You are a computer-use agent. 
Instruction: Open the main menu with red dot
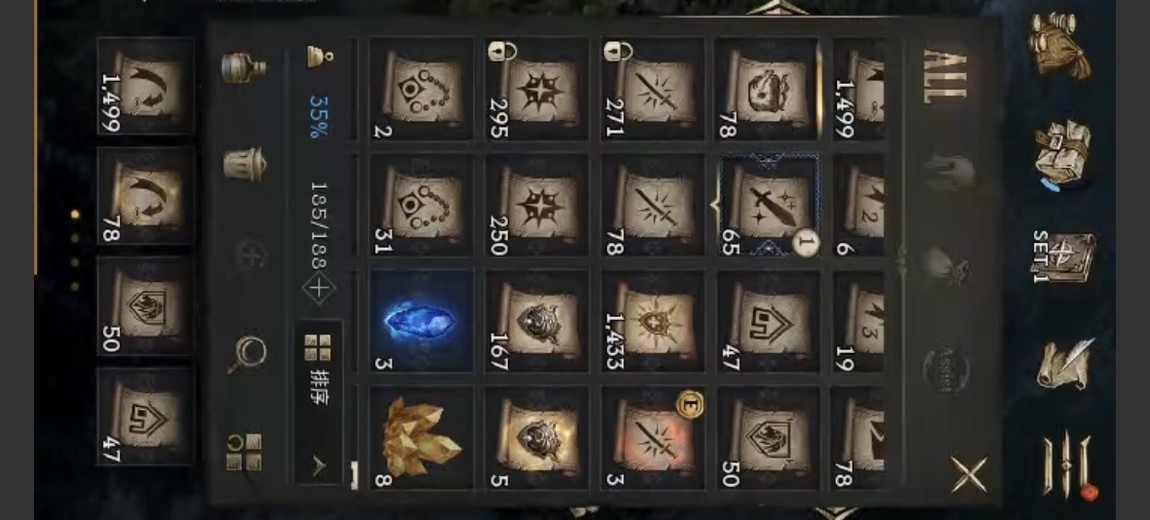[1067, 467]
